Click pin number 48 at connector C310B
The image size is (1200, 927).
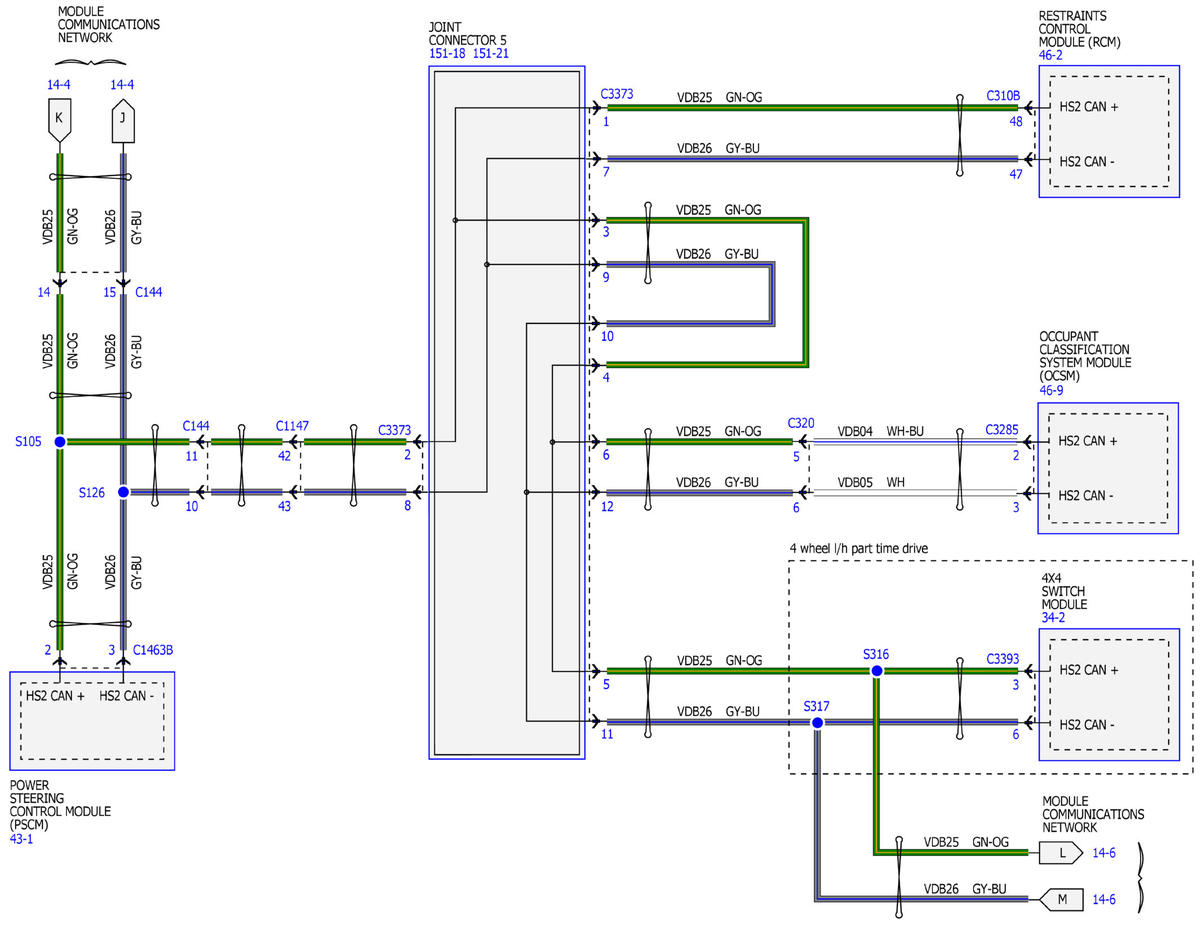coord(1015,121)
